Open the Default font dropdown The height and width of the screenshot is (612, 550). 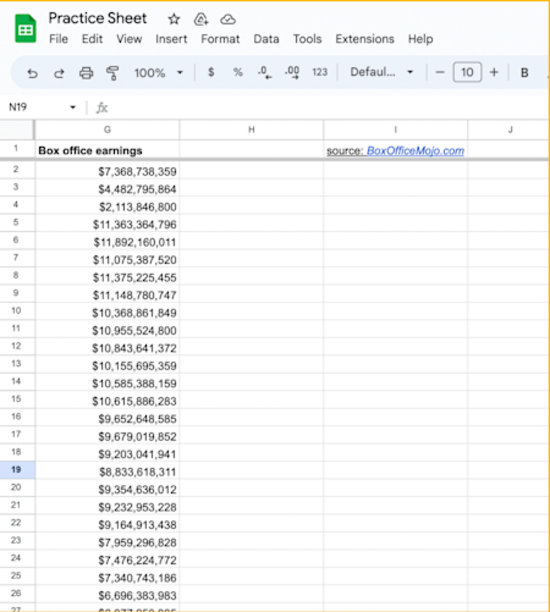[381, 72]
